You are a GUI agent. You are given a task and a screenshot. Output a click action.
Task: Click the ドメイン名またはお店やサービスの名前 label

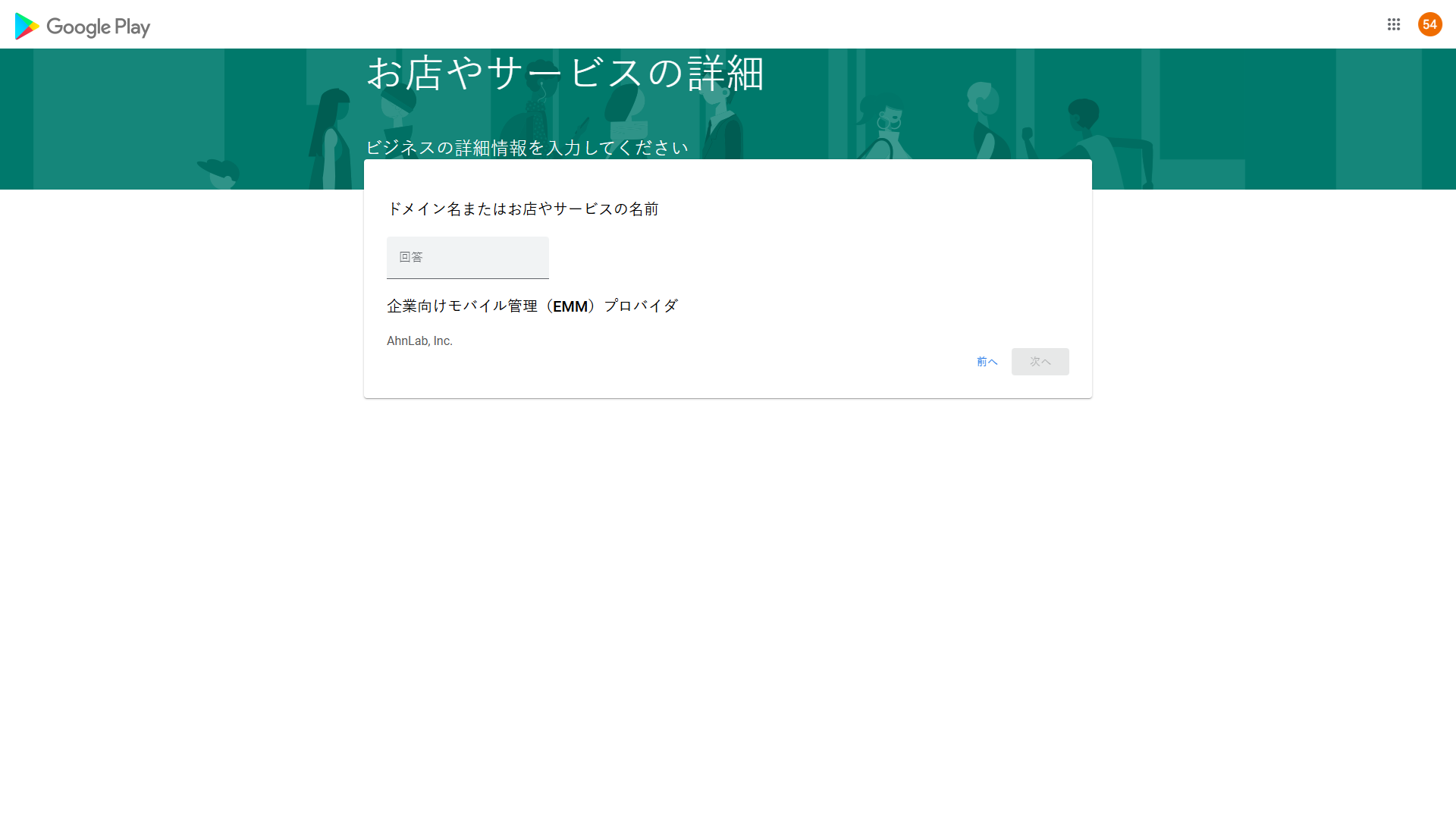point(522,209)
